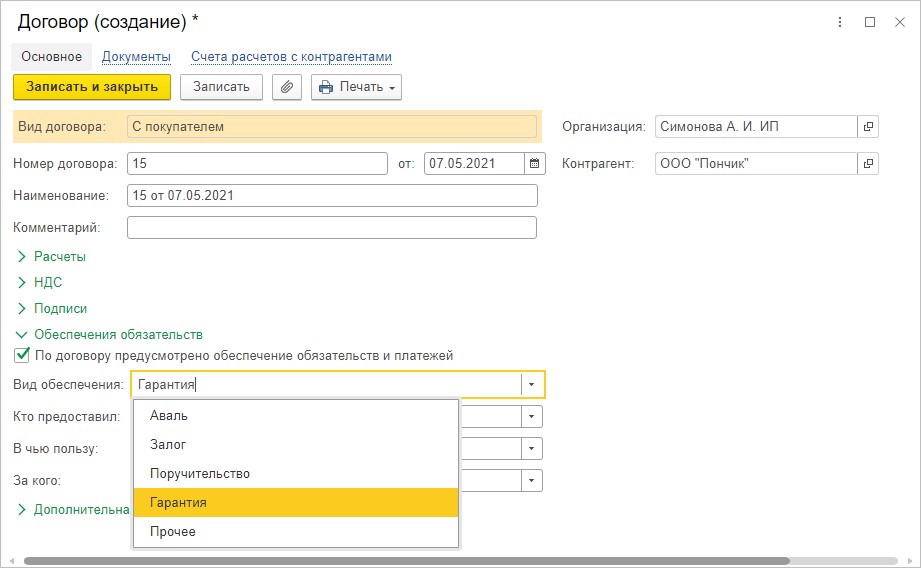Open the Контрагент record via its icon
This screenshot has height=568, width=921.
[868, 163]
